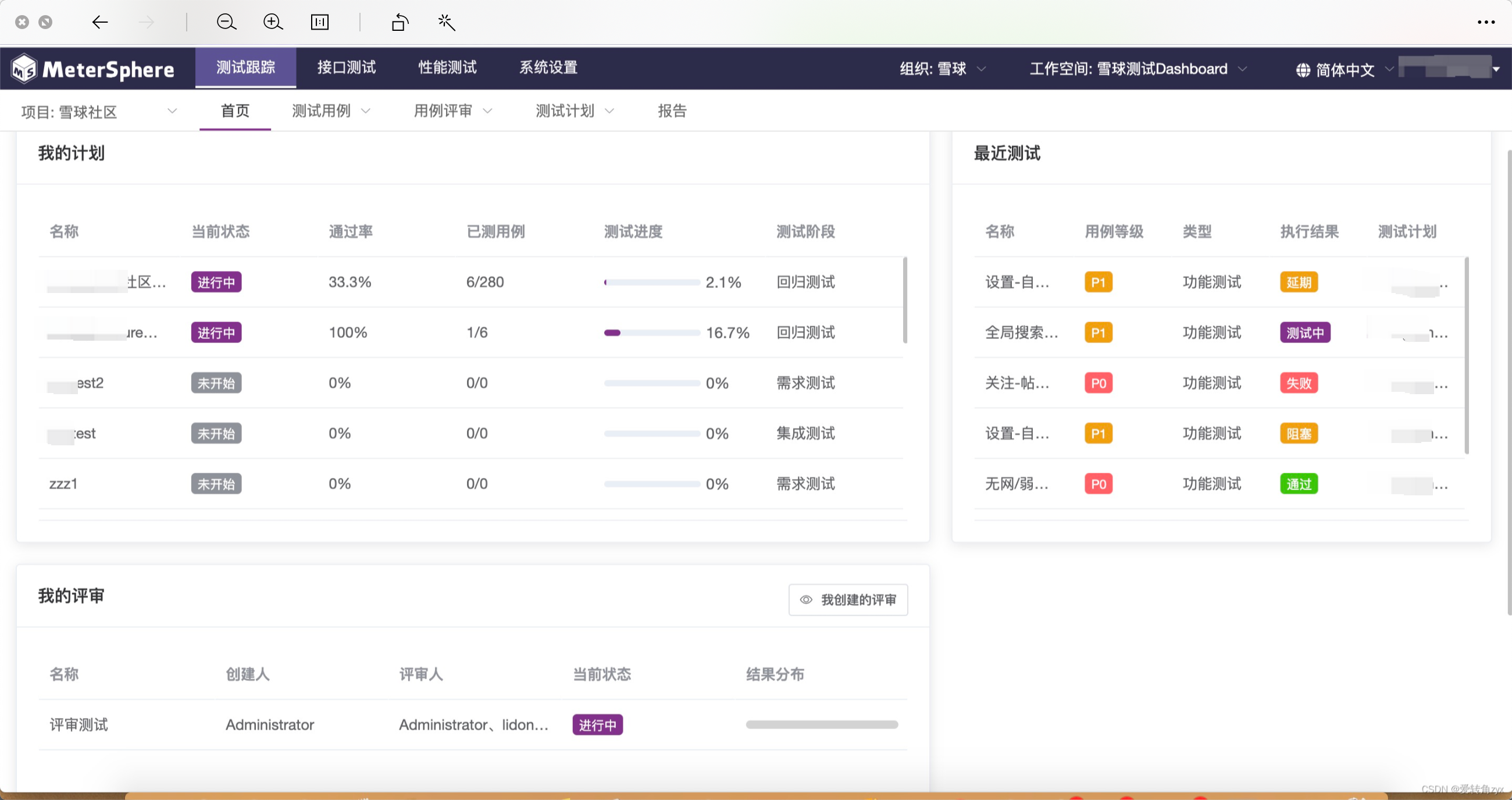Click the eye icon inside 我创建的评审 button
Image resolution: width=1512 pixels, height=800 pixels.
pos(807,599)
